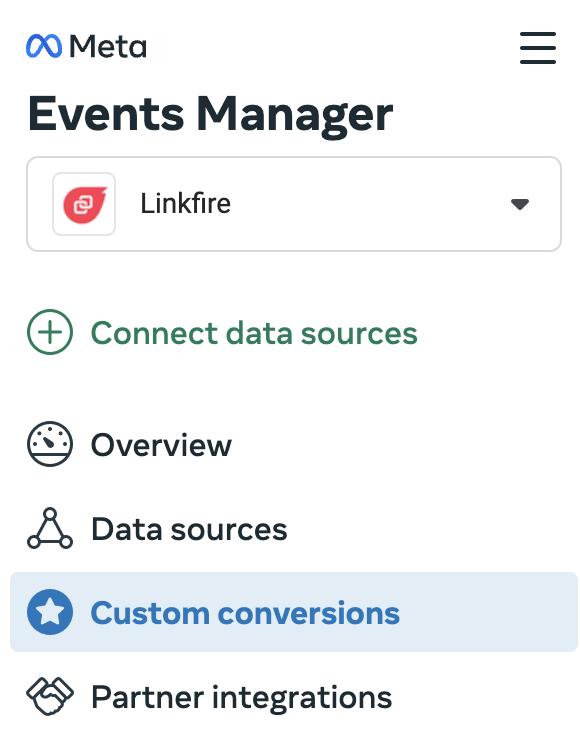Viewport: 580px width, 736px height.
Task: Click the empty area of the highlighted Custom conversions row
Action: tap(488, 612)
